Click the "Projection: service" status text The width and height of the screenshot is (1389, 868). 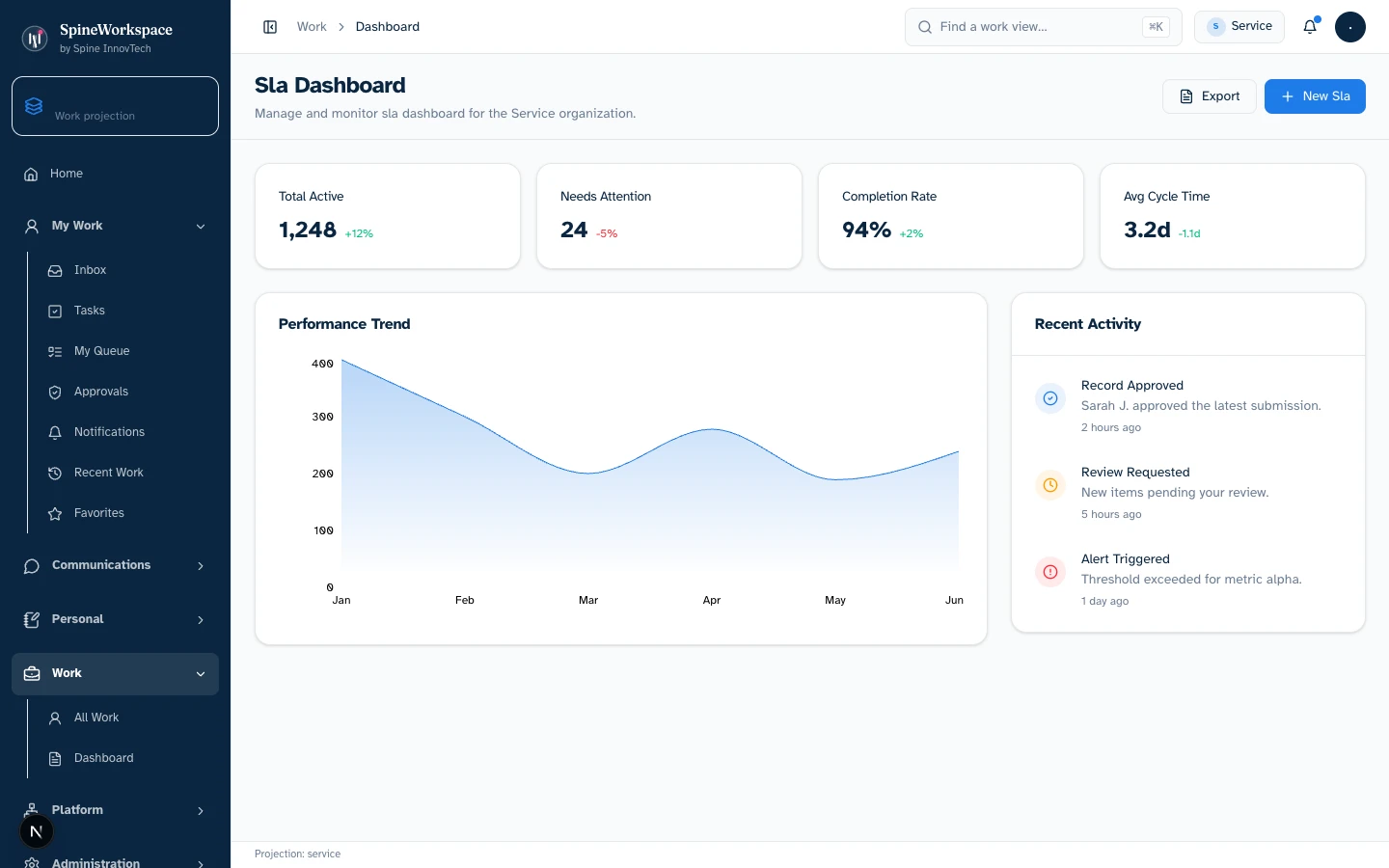[x=297, y=854]
